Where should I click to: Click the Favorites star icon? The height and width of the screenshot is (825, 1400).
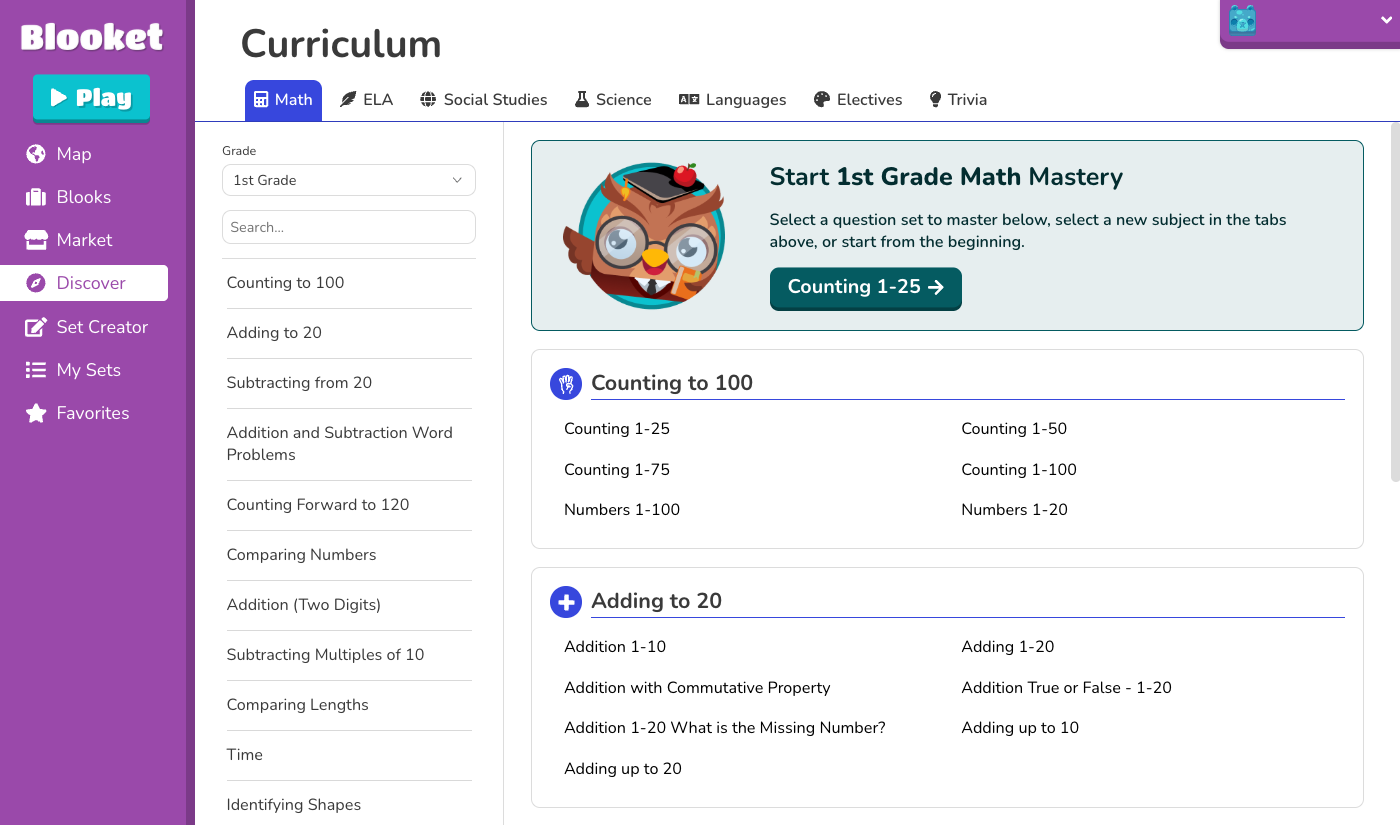tap(36, 413)
